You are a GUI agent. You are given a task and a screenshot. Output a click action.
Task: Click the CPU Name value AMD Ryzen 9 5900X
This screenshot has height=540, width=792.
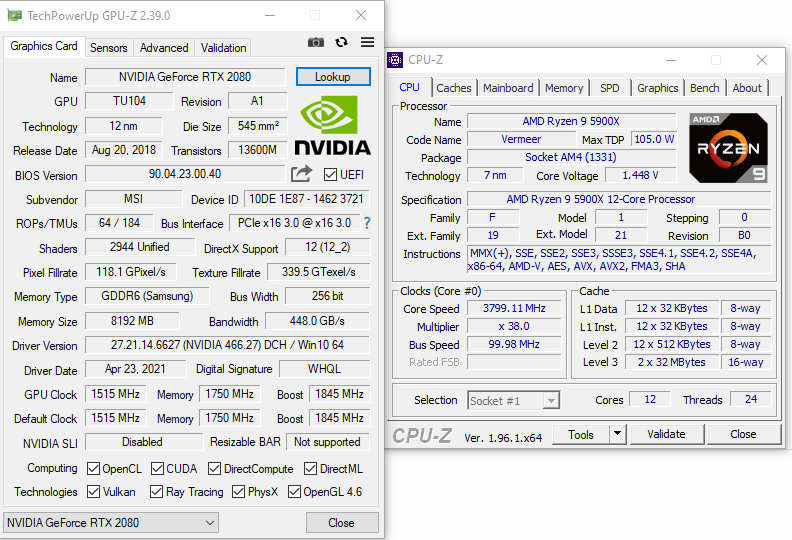[x=571, y=121]
